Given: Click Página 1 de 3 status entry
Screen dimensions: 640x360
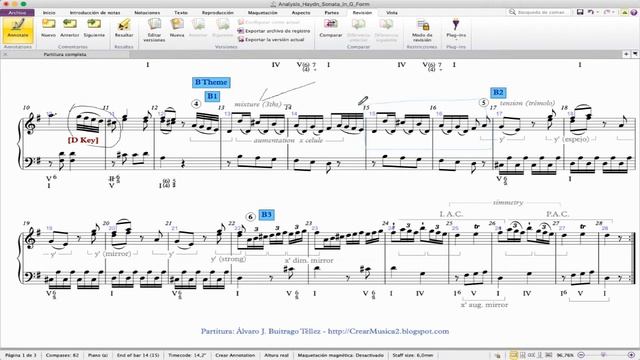Looking at the screenshot, I should (21, 355).
